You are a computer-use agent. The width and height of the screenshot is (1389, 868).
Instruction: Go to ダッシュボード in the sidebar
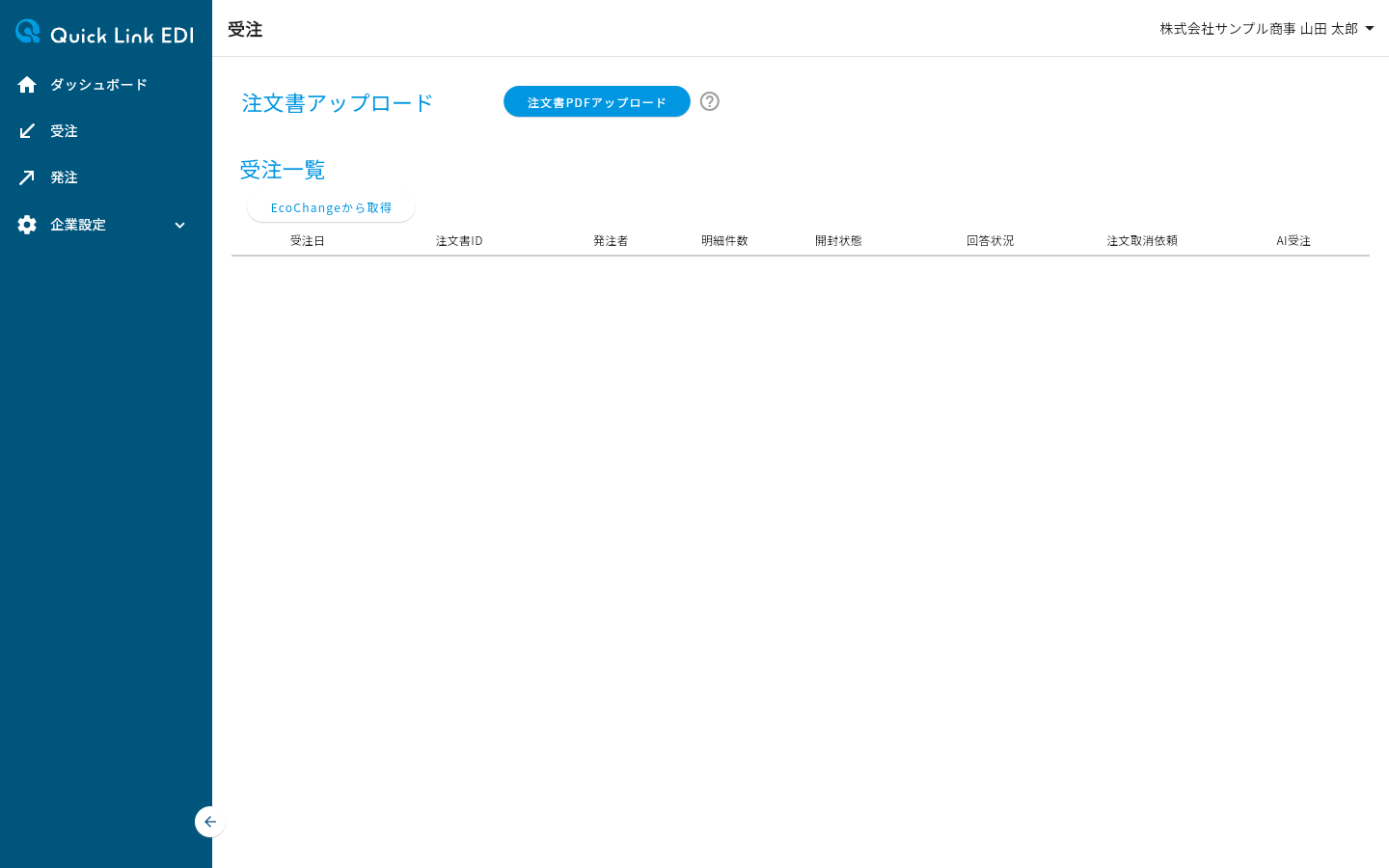106,85
